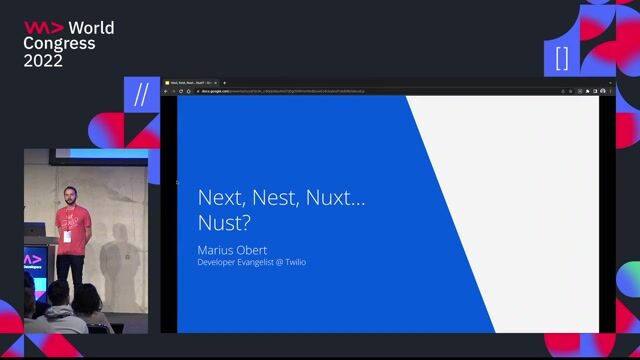Bookmark this page with the star icon

point(571,91)
